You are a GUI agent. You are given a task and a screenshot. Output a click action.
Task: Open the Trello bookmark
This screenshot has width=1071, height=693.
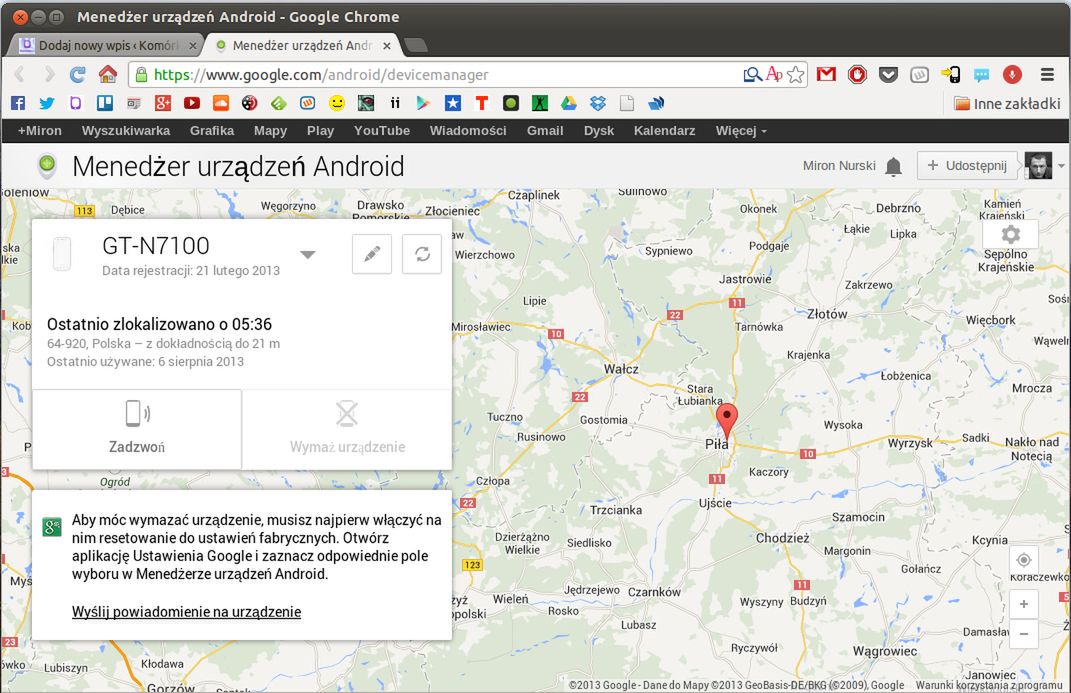point(105,103)
